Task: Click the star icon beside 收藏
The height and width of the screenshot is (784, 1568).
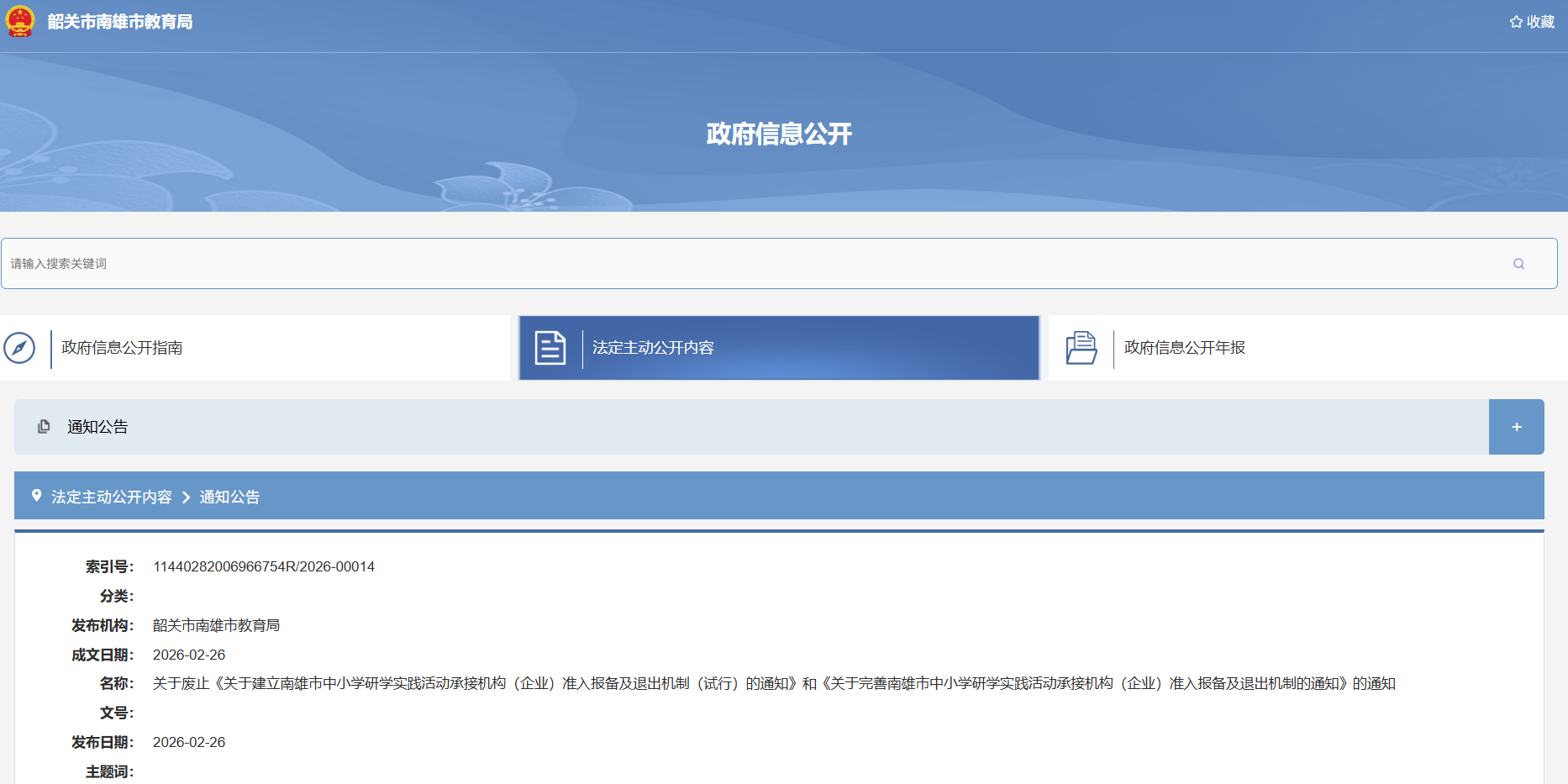Action: pyautogui.click(x=1516, y=21)
